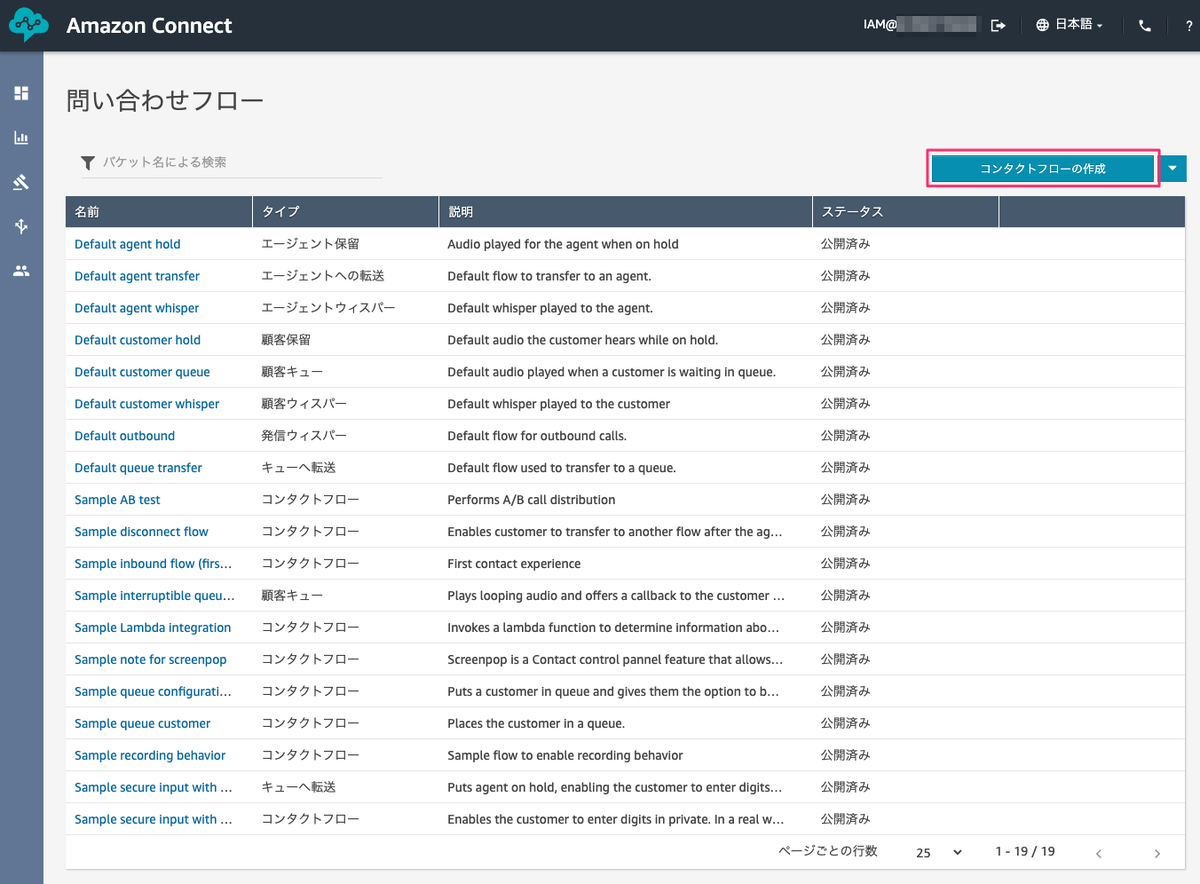Click 'Sample flow to enable recording behavior' text

tap(565, 756)
